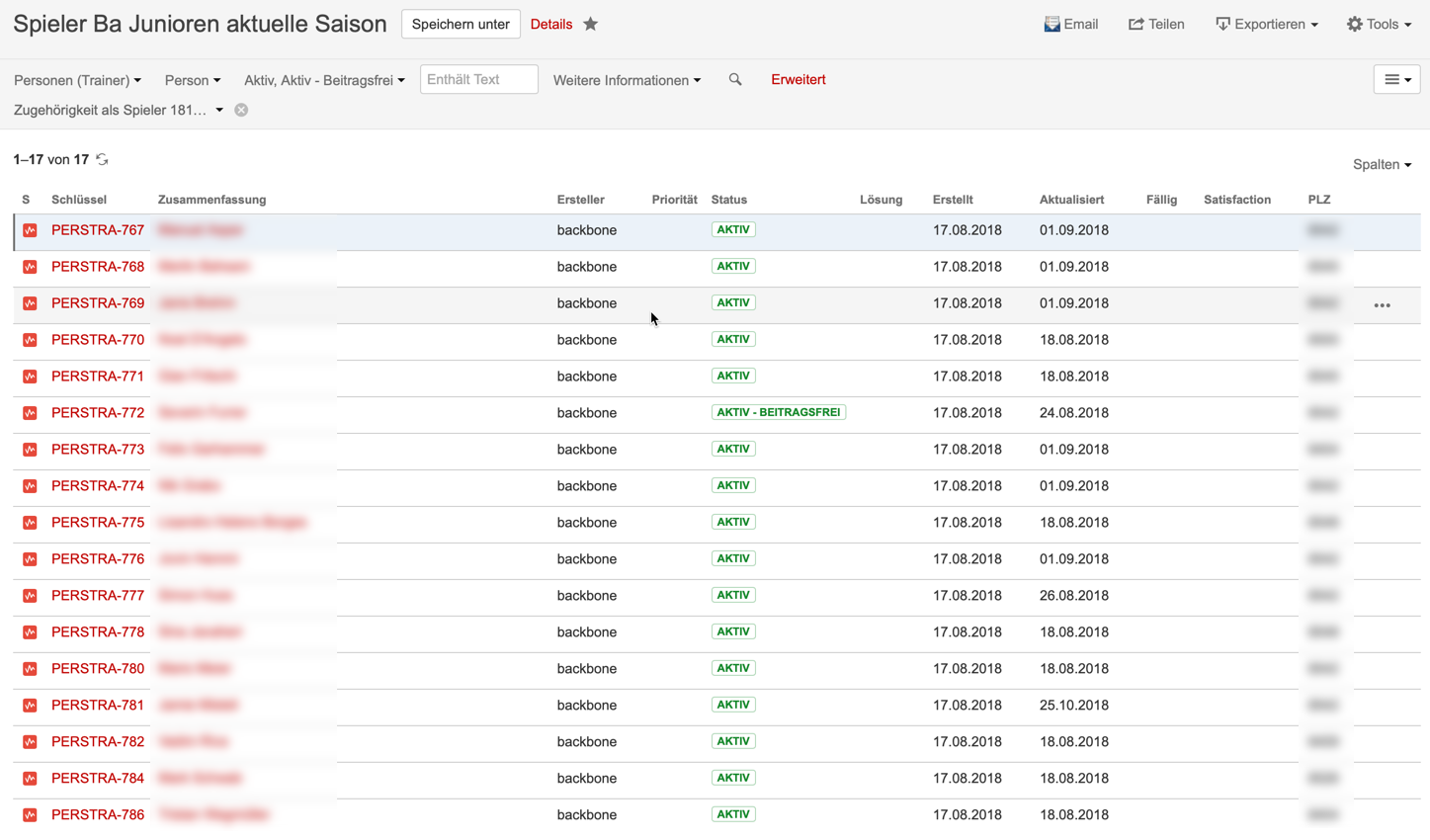Open issue PERSTRA-772
Screen dimensions: 1430x840
(x=98, y=412)
